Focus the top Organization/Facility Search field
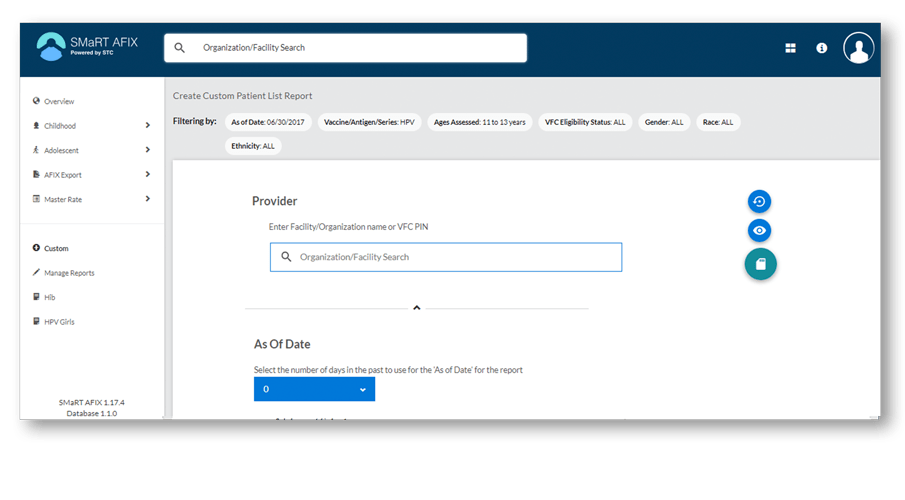This screenshot has height=500, width=905. (345, 48)
